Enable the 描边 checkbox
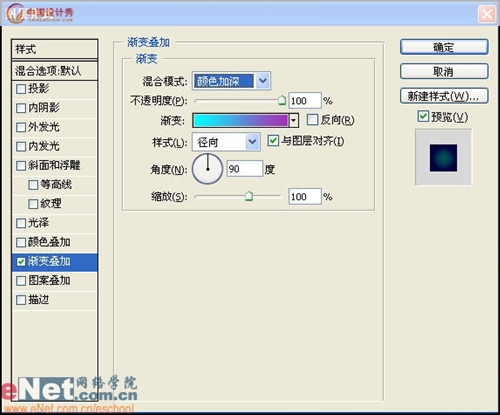Viewport: 500px width, 415px height. click(21, 300)
